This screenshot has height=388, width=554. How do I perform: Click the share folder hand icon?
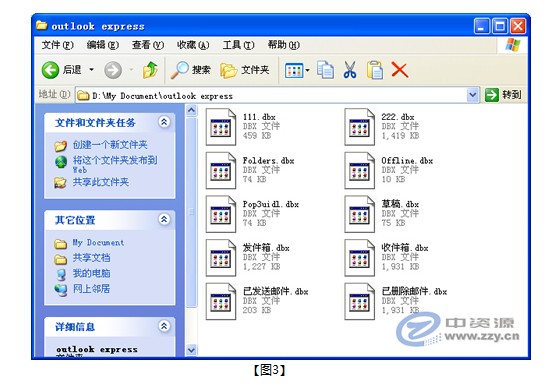(61, 183)
